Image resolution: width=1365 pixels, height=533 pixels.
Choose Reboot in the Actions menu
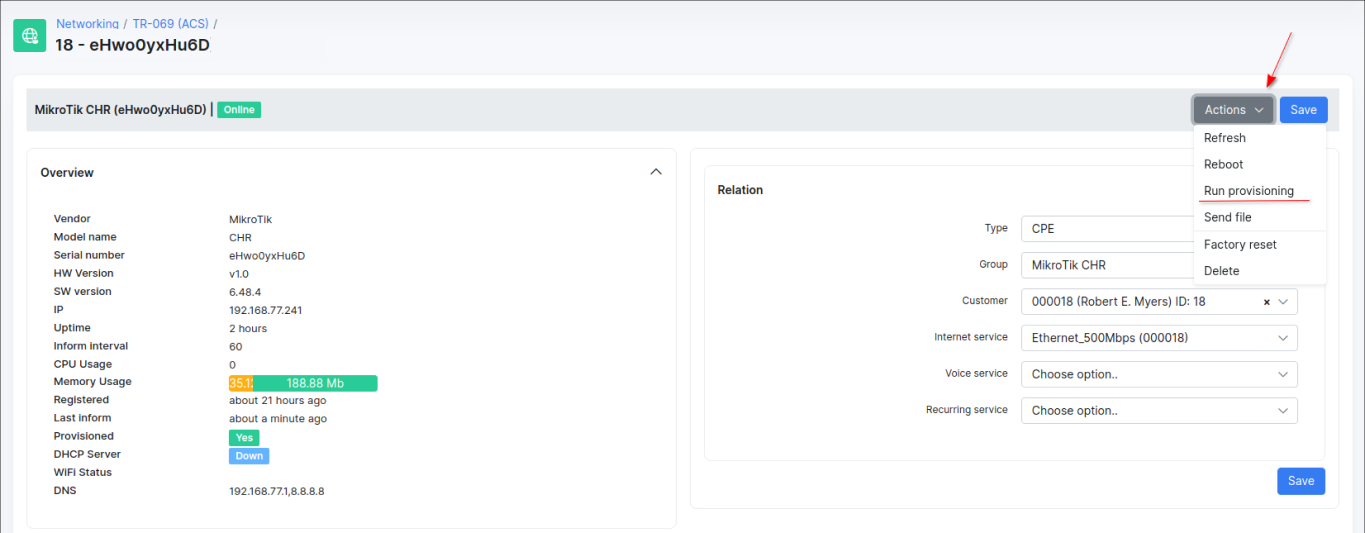click(x=1223, y=164)
